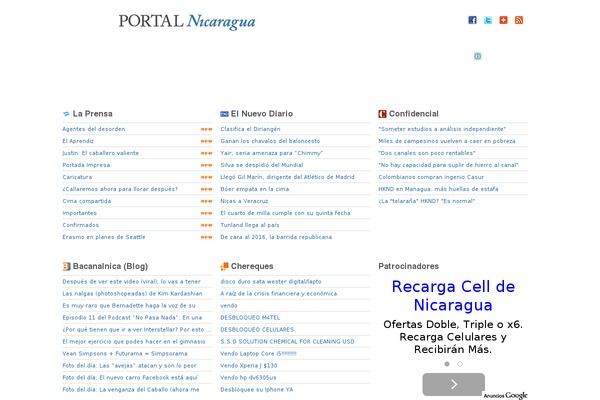
Task: Click the ad info icon
Action: [478, 56]
